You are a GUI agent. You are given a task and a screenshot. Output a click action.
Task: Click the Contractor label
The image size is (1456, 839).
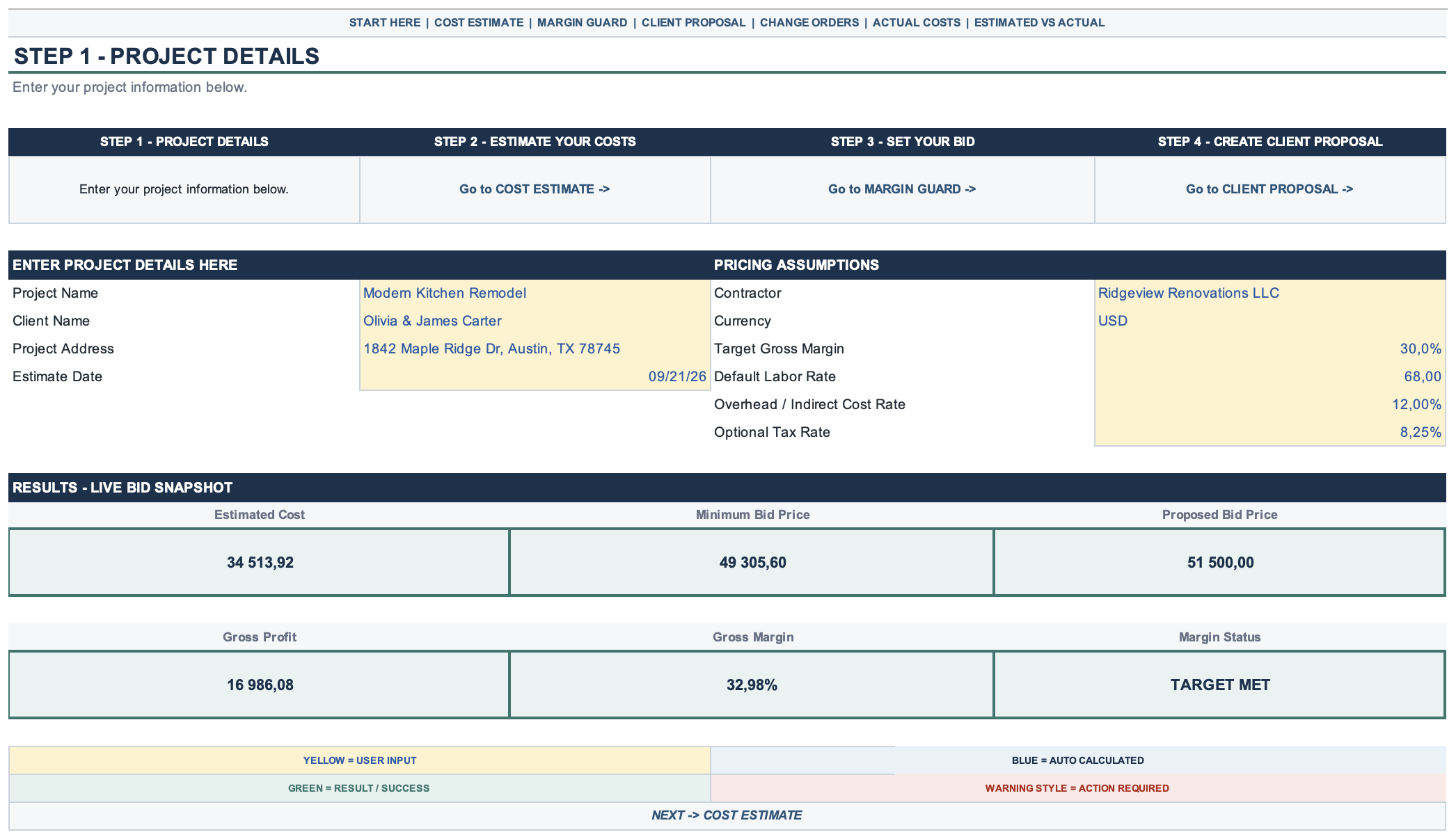pos(747,293)
